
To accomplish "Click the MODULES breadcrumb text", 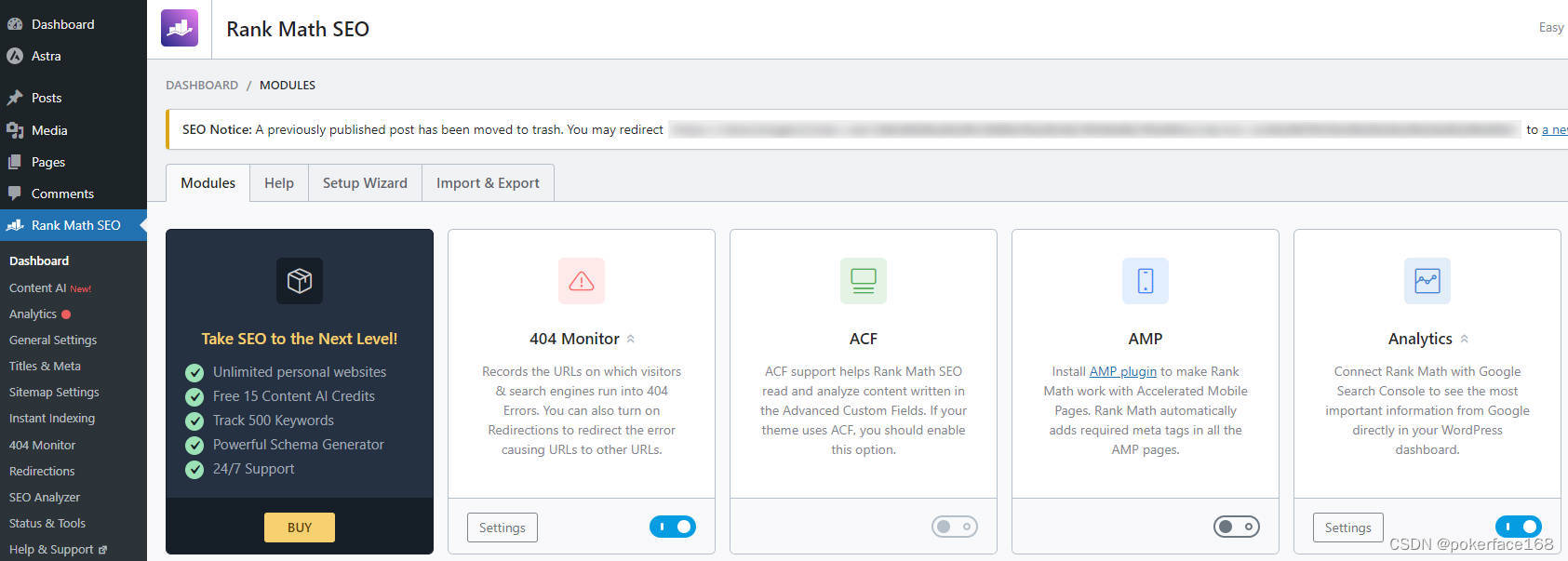I will (288, 85).
